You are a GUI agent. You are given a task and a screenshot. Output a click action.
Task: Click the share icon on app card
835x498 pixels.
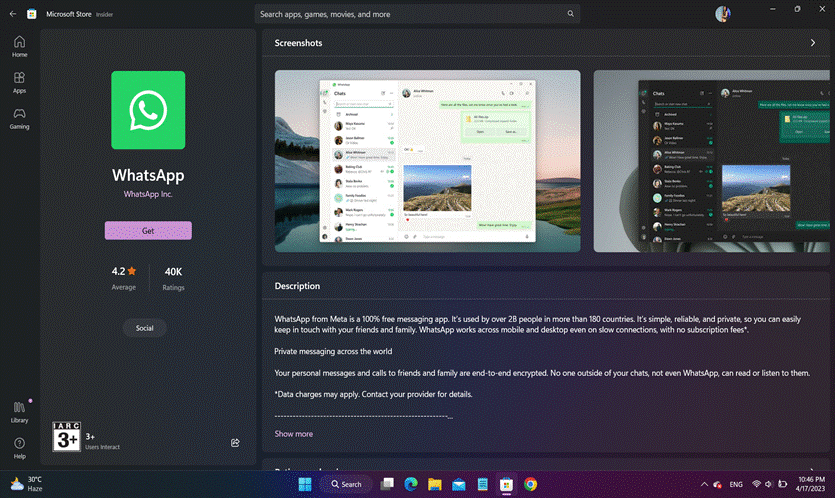pos(235,443)
